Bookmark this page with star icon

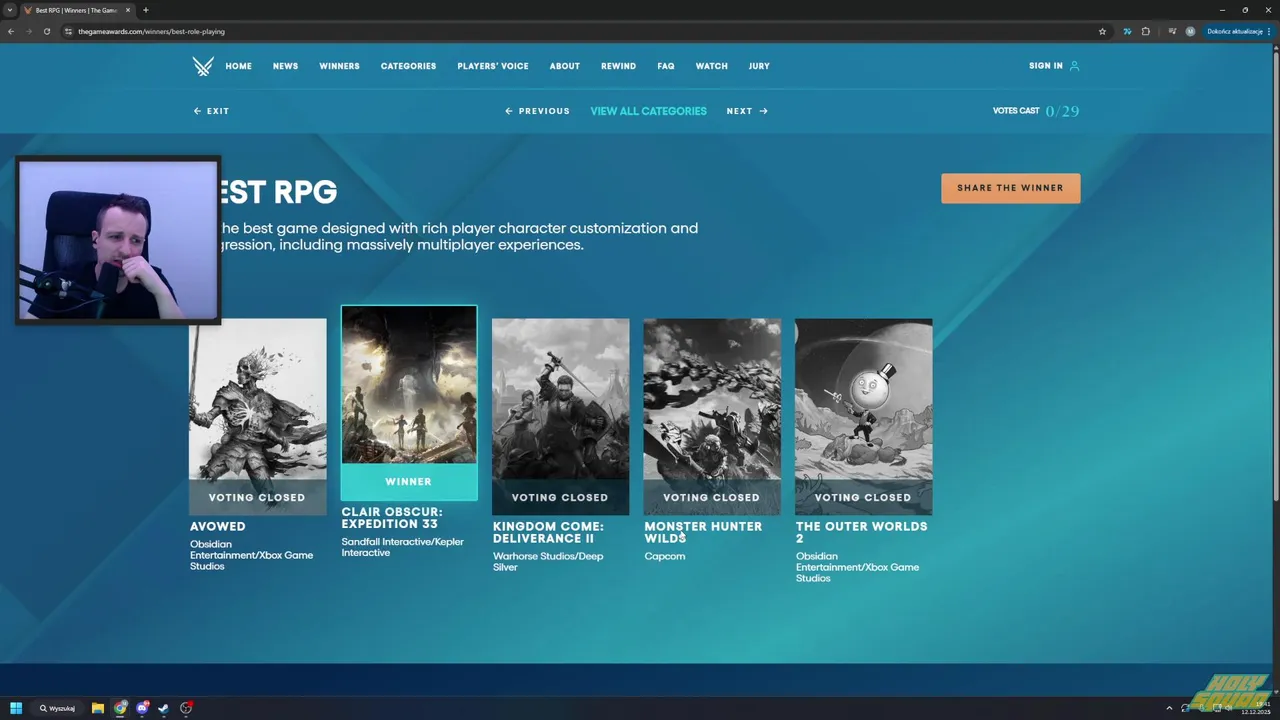1102,31
